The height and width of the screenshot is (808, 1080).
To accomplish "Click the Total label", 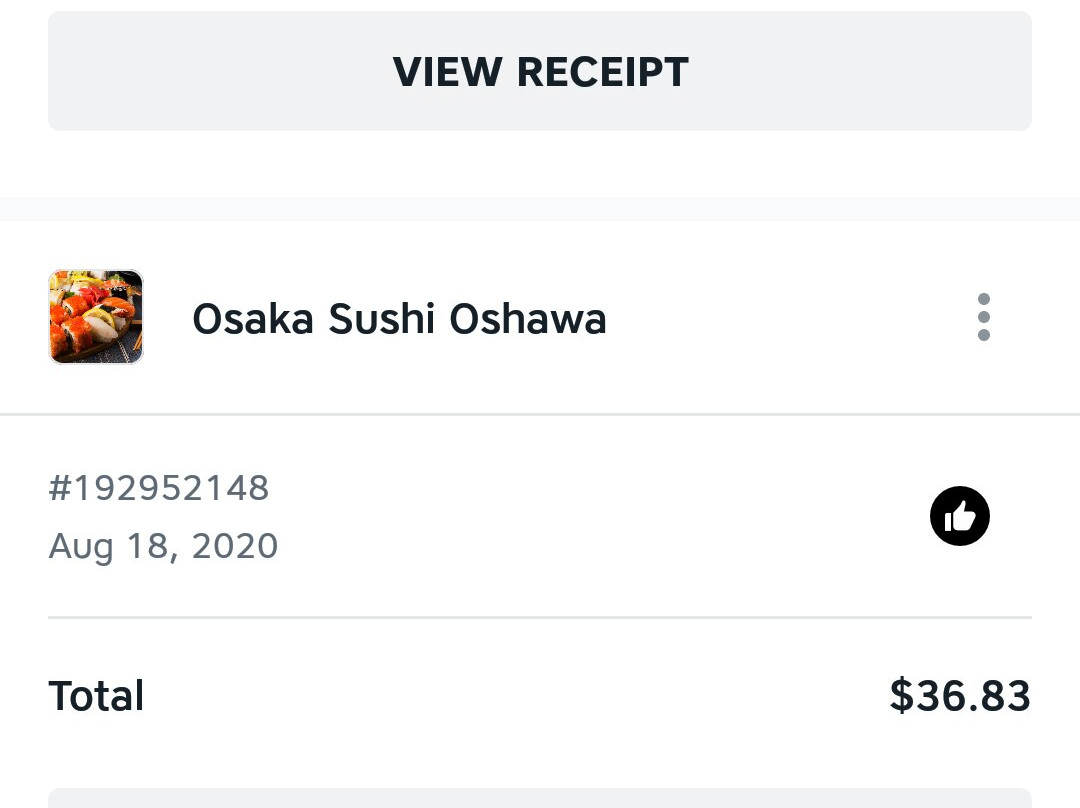I will point(96,695).
